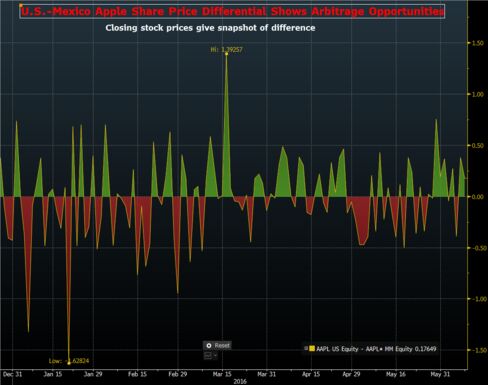Click the 'May 31' date axis label

coord(440,374)
